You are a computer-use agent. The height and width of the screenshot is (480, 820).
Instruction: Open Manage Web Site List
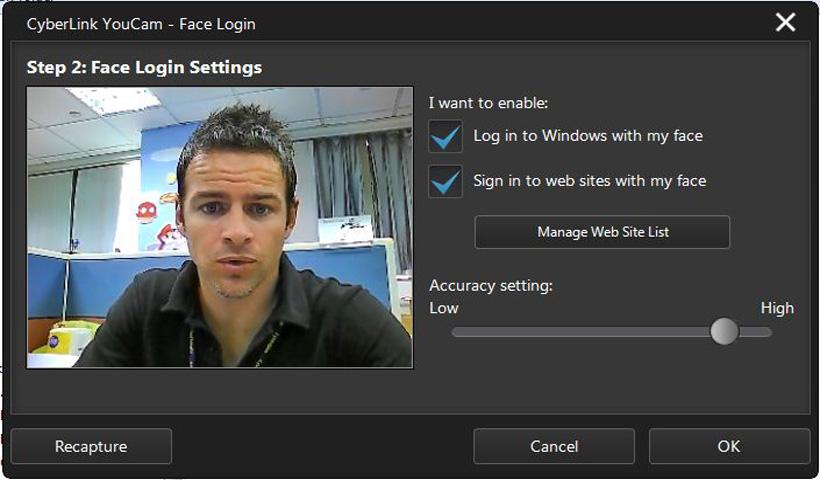[602, 232]
